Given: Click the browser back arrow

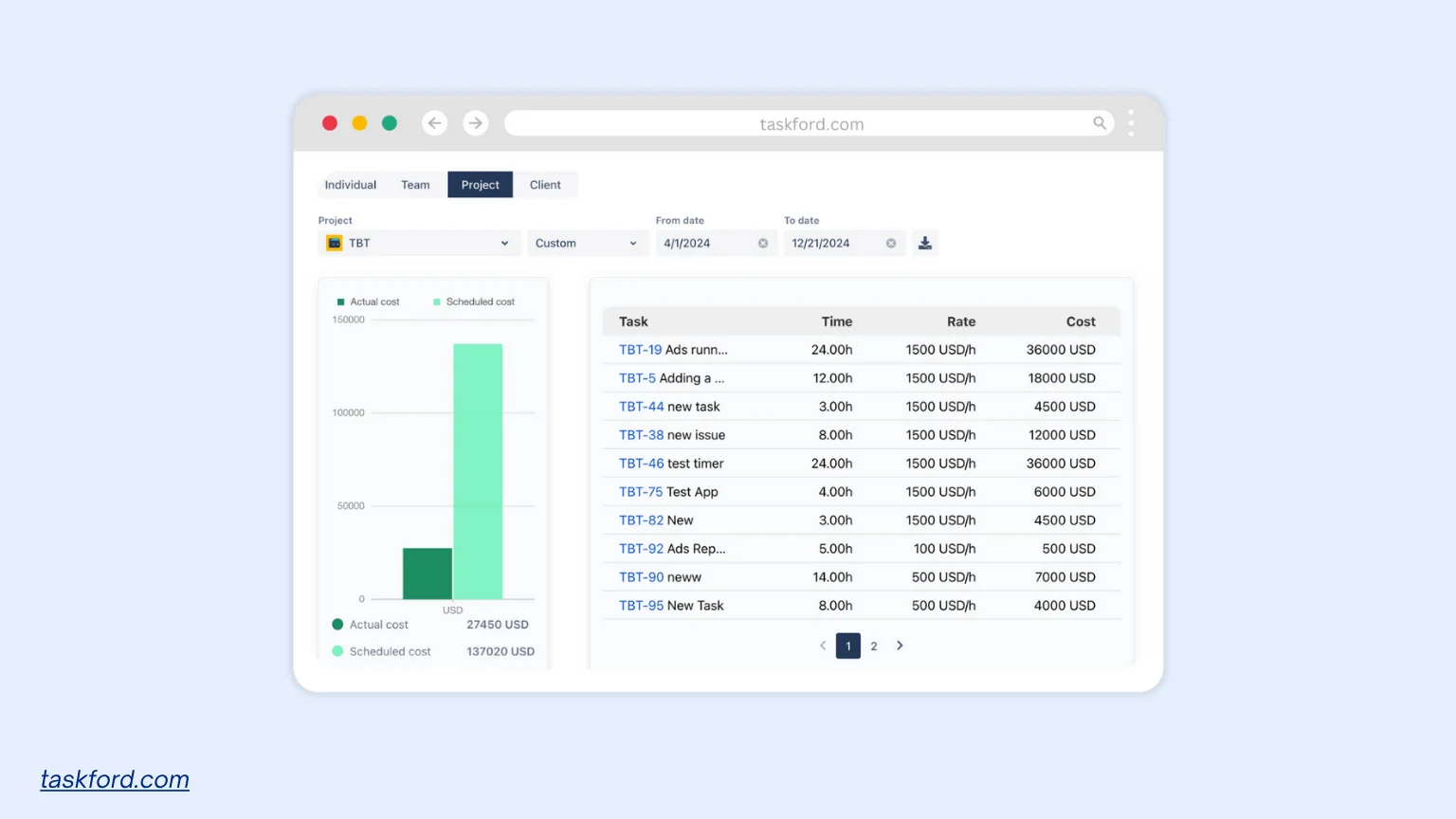Looking at the screenshot, I should point(434,122).
